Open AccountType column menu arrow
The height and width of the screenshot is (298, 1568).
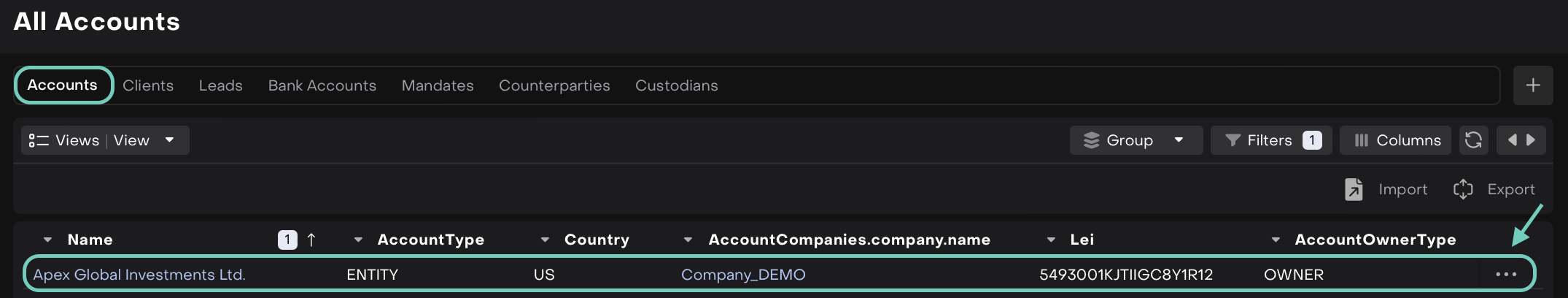pyautogui.click(x=358, y=240)
